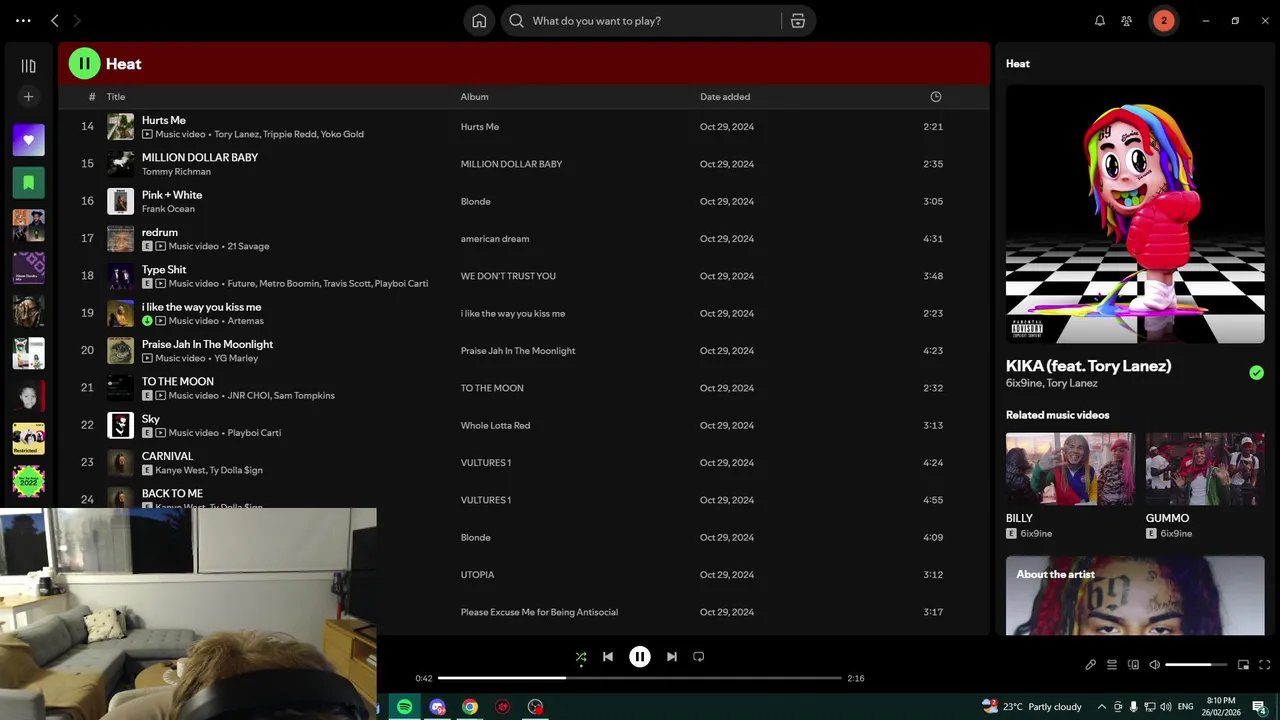Select Praise Jah In The Moonlight track
This screenshot has height=720, width=1280.
(x=524, y=351)
